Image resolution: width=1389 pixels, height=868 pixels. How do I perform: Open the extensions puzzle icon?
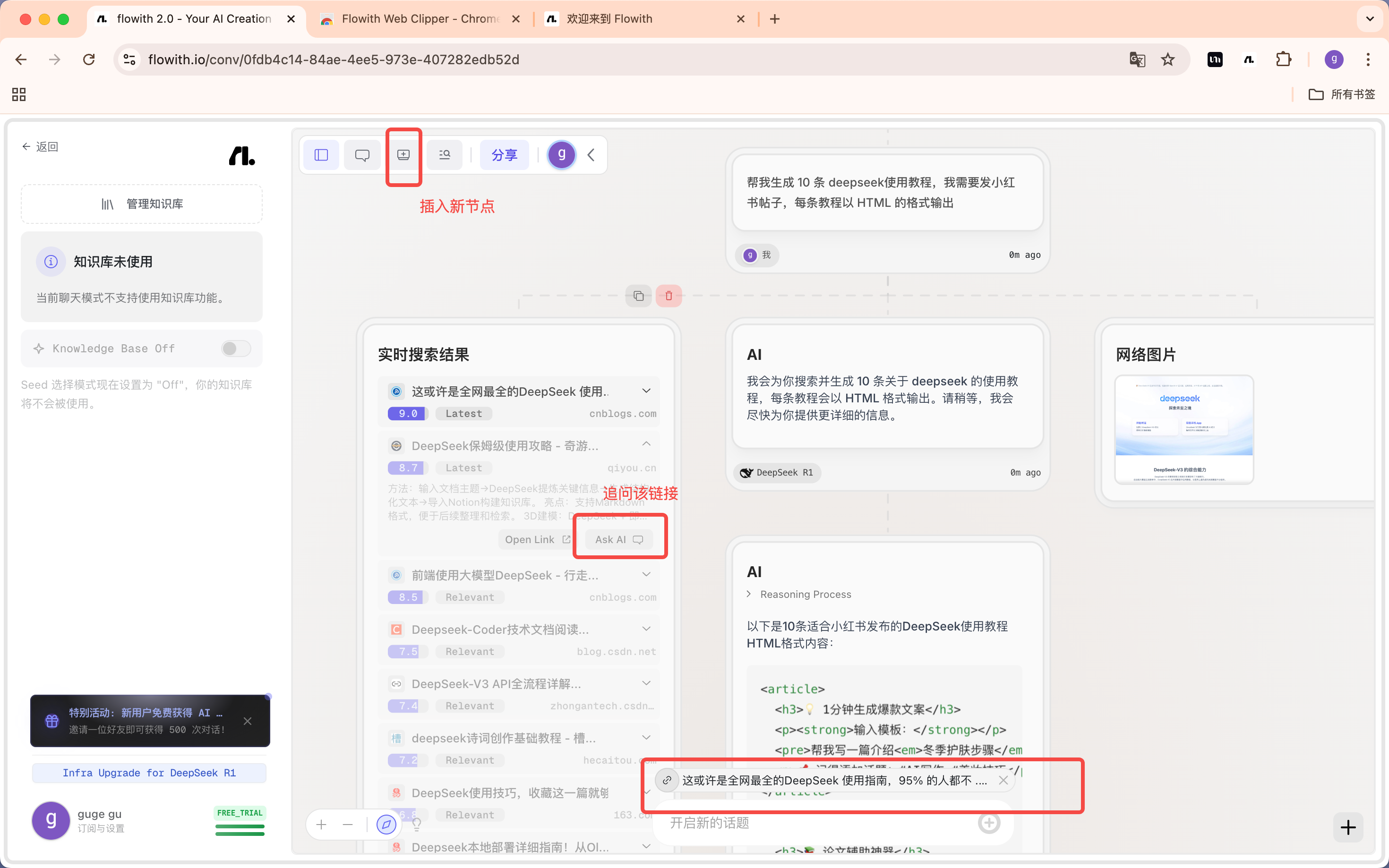pyautogui.click(x=1283, y=60)
